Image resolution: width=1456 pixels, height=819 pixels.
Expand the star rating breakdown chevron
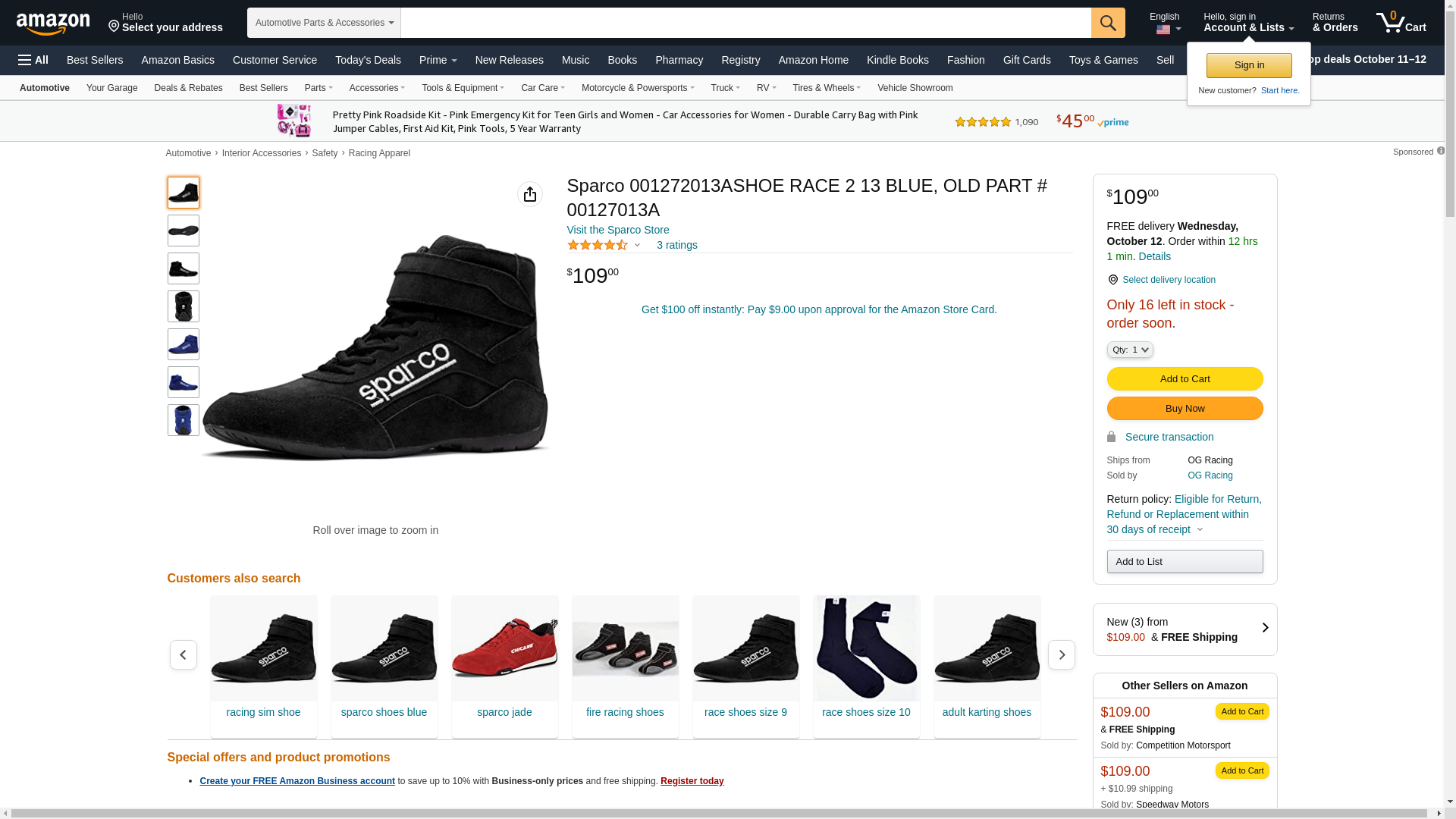coord(637,245)
